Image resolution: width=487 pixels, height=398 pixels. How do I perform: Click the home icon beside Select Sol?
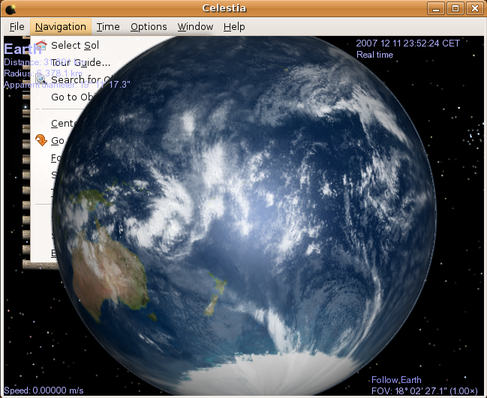41,45
